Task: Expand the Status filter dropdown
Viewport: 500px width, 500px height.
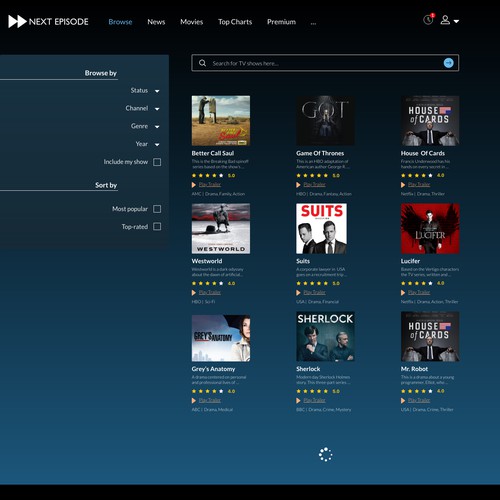Action: (157, 91)
